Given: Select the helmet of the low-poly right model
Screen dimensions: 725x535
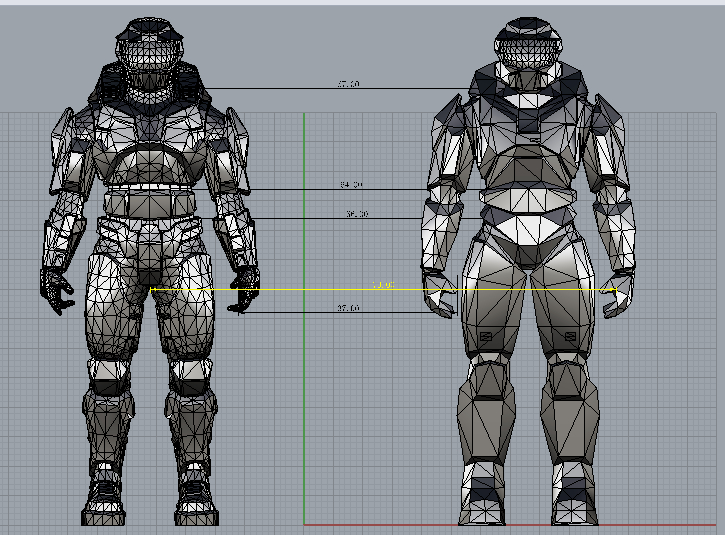Looking at the screenshot, I should coord(528,43).
